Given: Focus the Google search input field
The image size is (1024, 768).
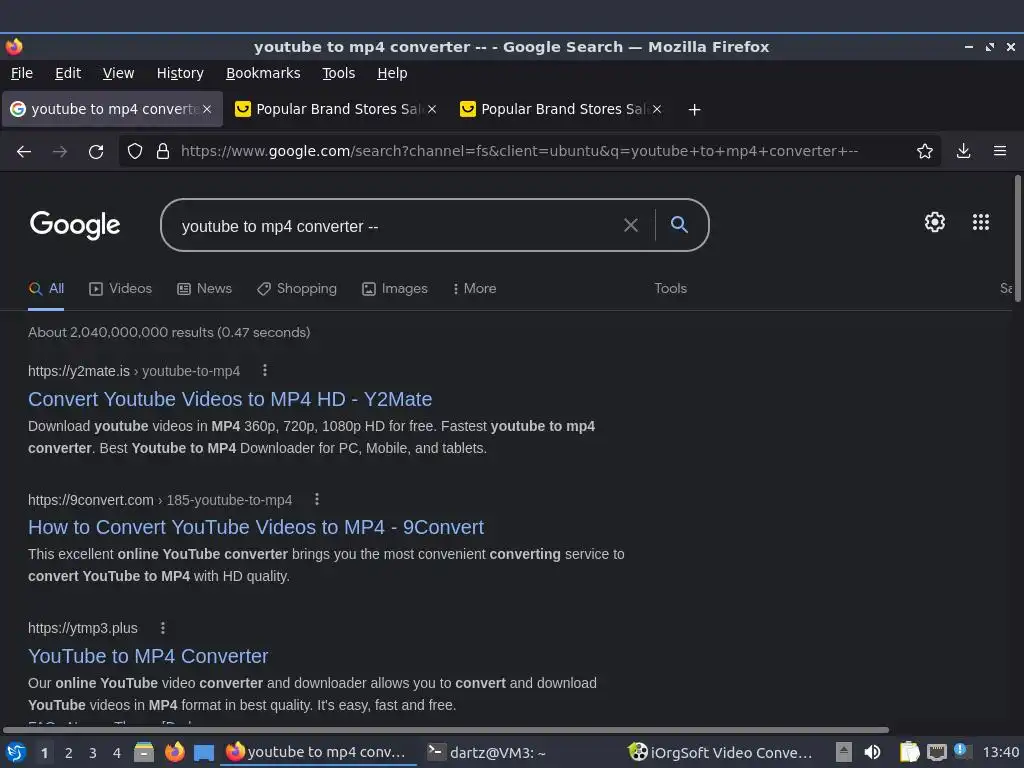Looking at the screenshot, I should [x=398, y=226].
